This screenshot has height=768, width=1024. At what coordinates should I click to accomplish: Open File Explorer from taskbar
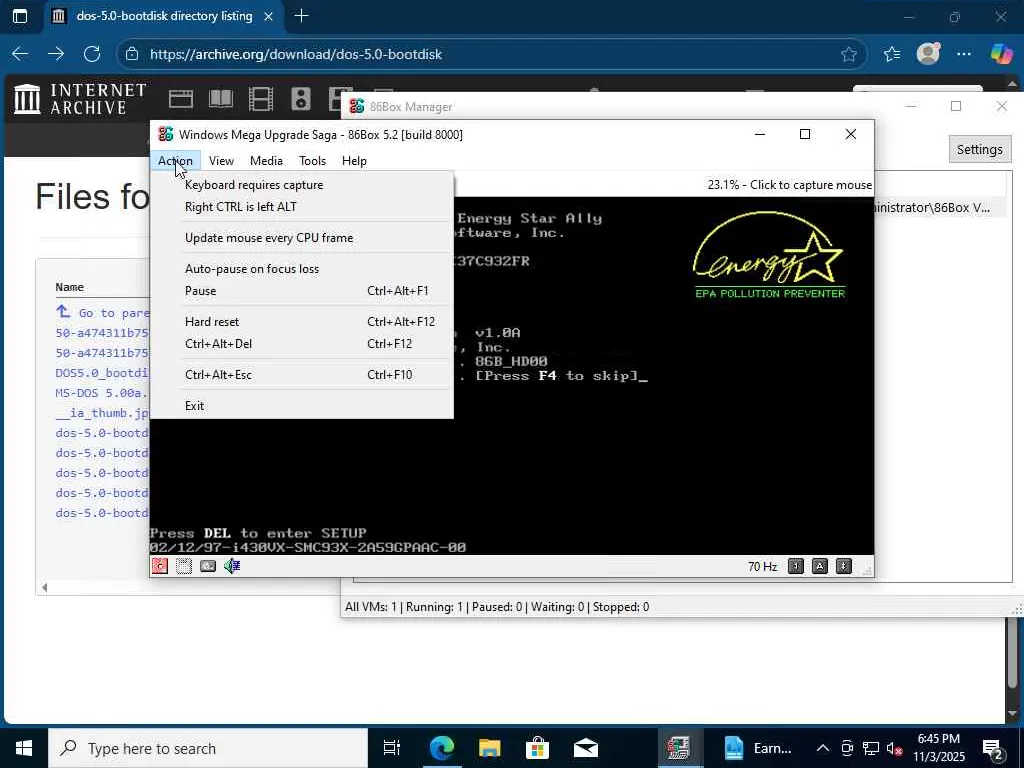pos(489,748)
